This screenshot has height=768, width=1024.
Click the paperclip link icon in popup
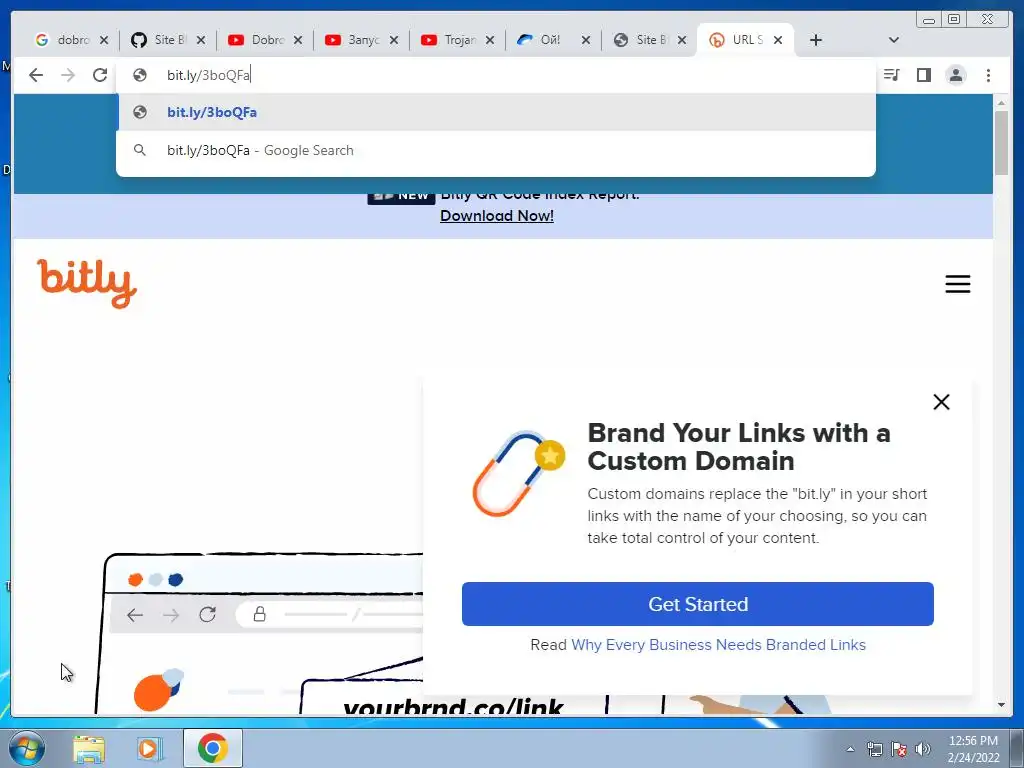519,473
